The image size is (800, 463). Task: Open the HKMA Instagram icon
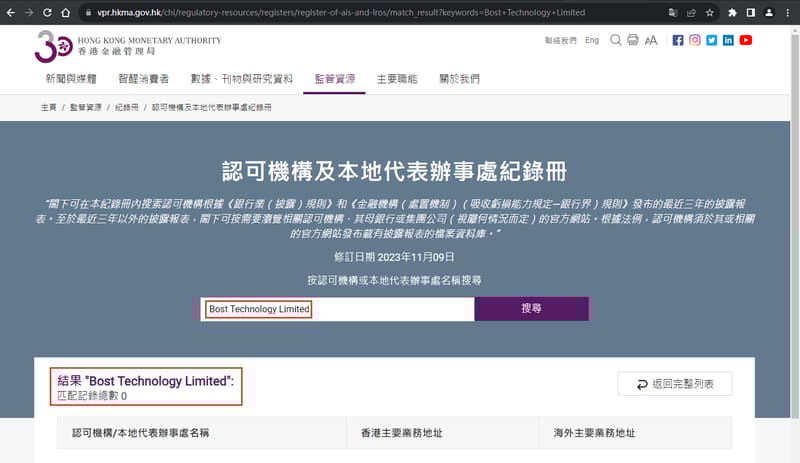694,40
